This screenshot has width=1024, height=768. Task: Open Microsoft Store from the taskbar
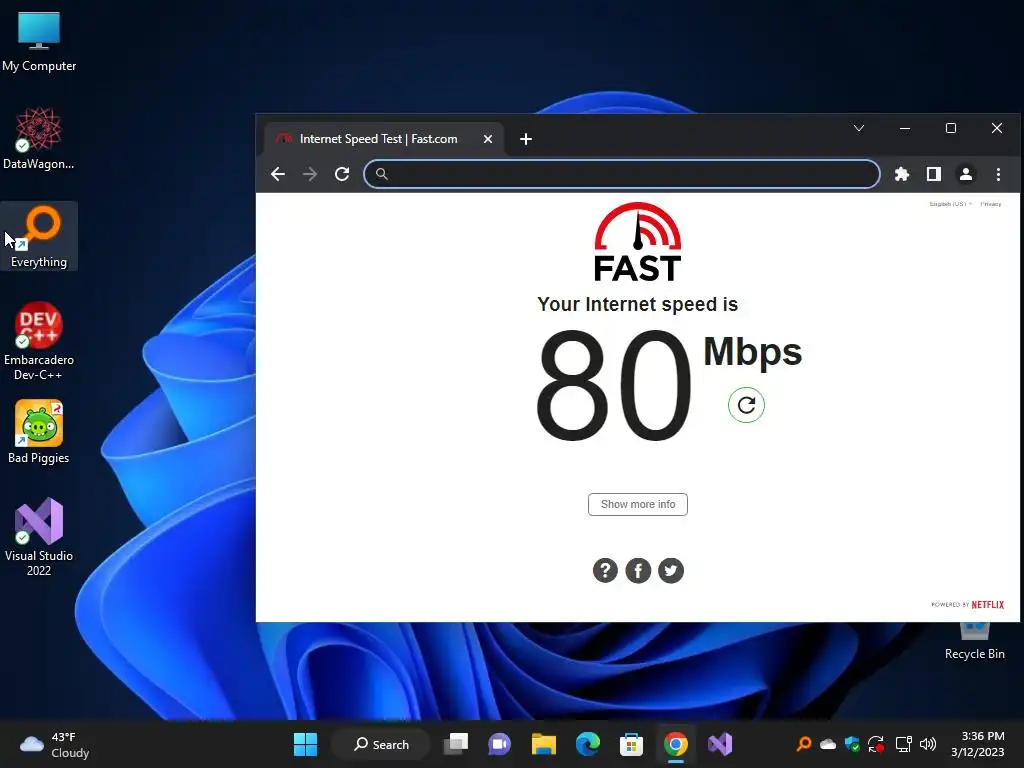631,744
